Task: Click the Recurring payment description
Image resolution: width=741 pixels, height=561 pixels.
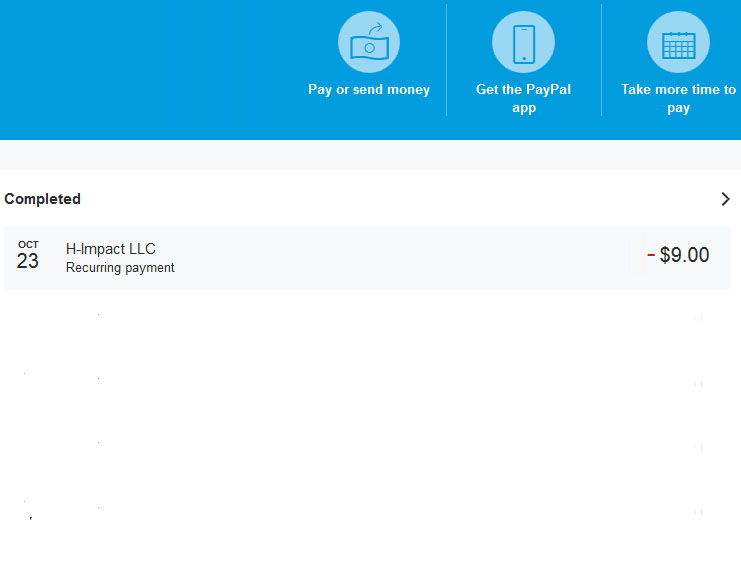Action: pos(120,268)
